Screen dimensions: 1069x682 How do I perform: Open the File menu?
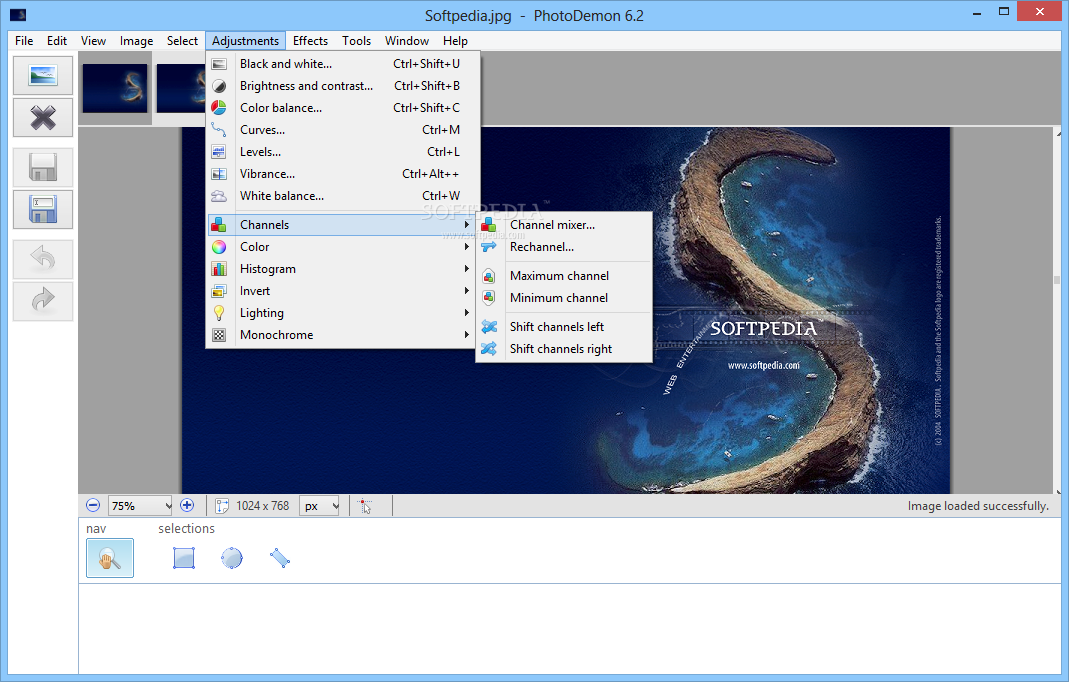point(24,41)
